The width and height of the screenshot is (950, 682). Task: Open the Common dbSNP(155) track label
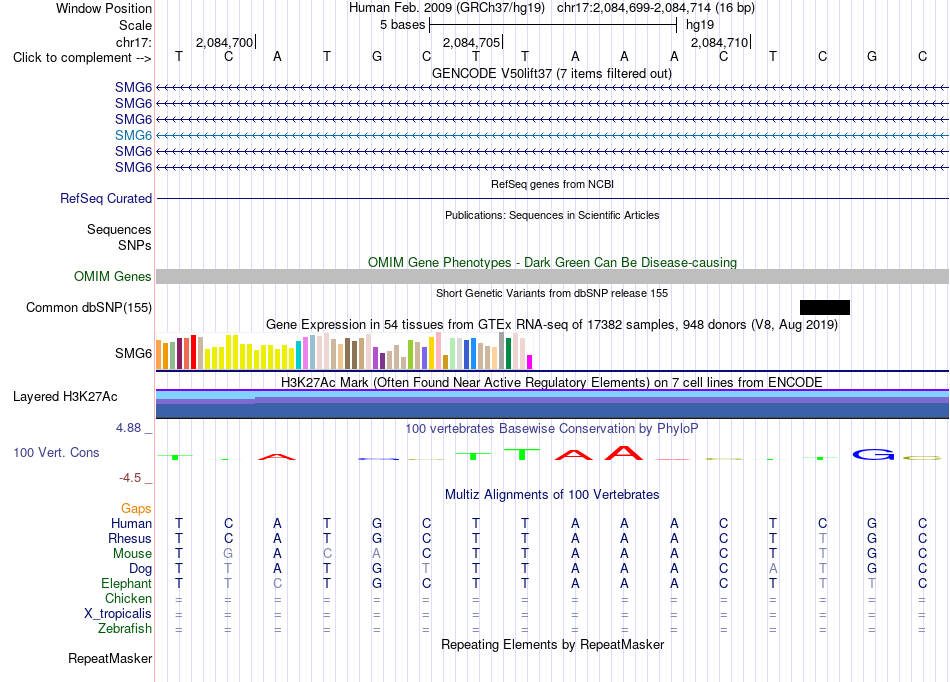pyautogui.click(x=89, y=307)
